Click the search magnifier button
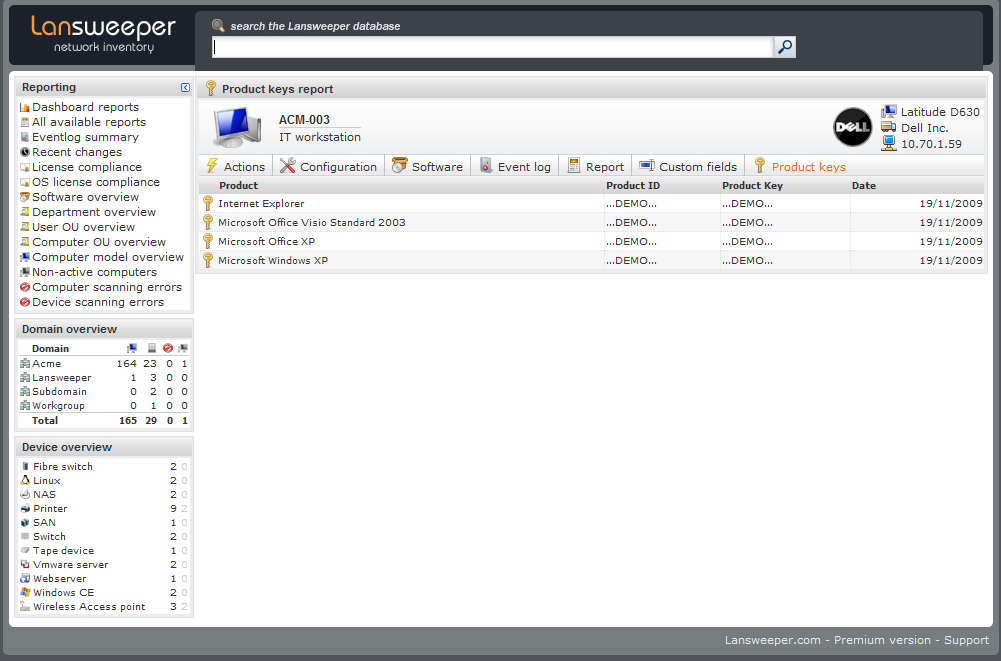The width and height of the screenshot is (1001, 661). point(785,47)
